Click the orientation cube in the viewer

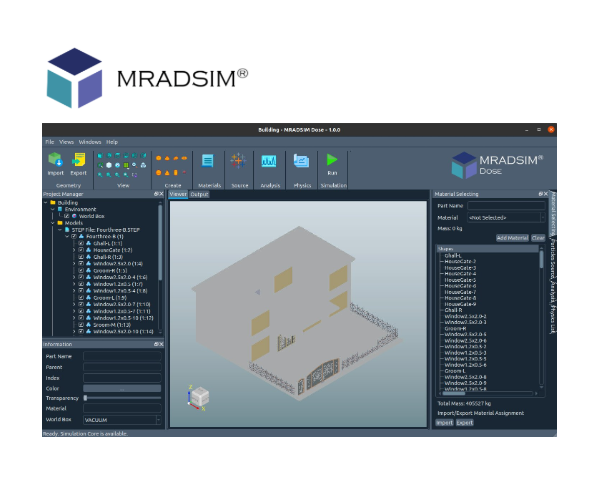tap(200, 396)
